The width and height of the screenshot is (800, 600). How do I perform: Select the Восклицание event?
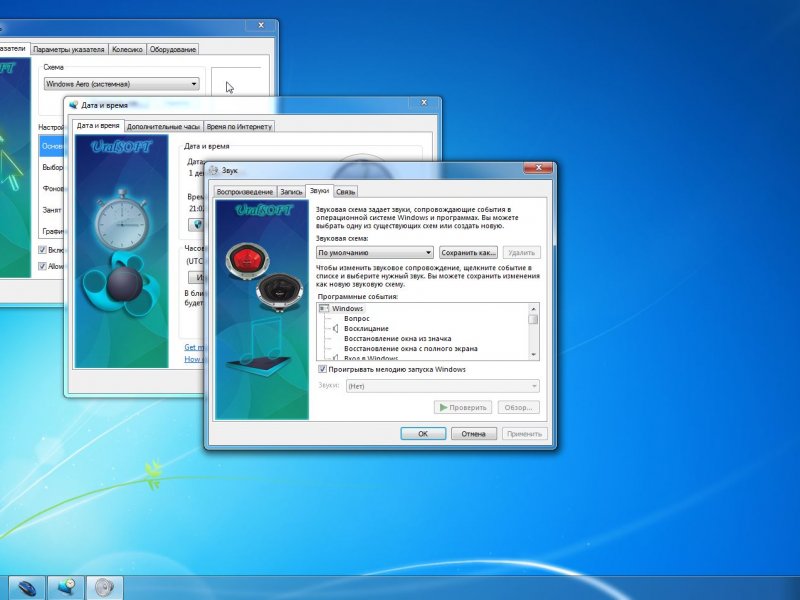(x=366, y=329)
